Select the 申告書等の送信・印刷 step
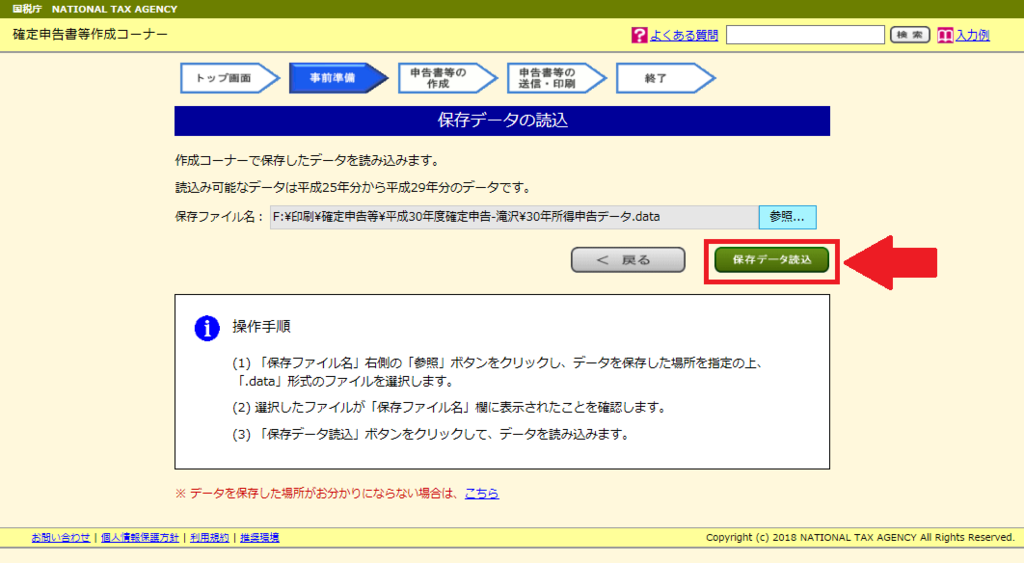1024x563 pixels. point(556,78)
